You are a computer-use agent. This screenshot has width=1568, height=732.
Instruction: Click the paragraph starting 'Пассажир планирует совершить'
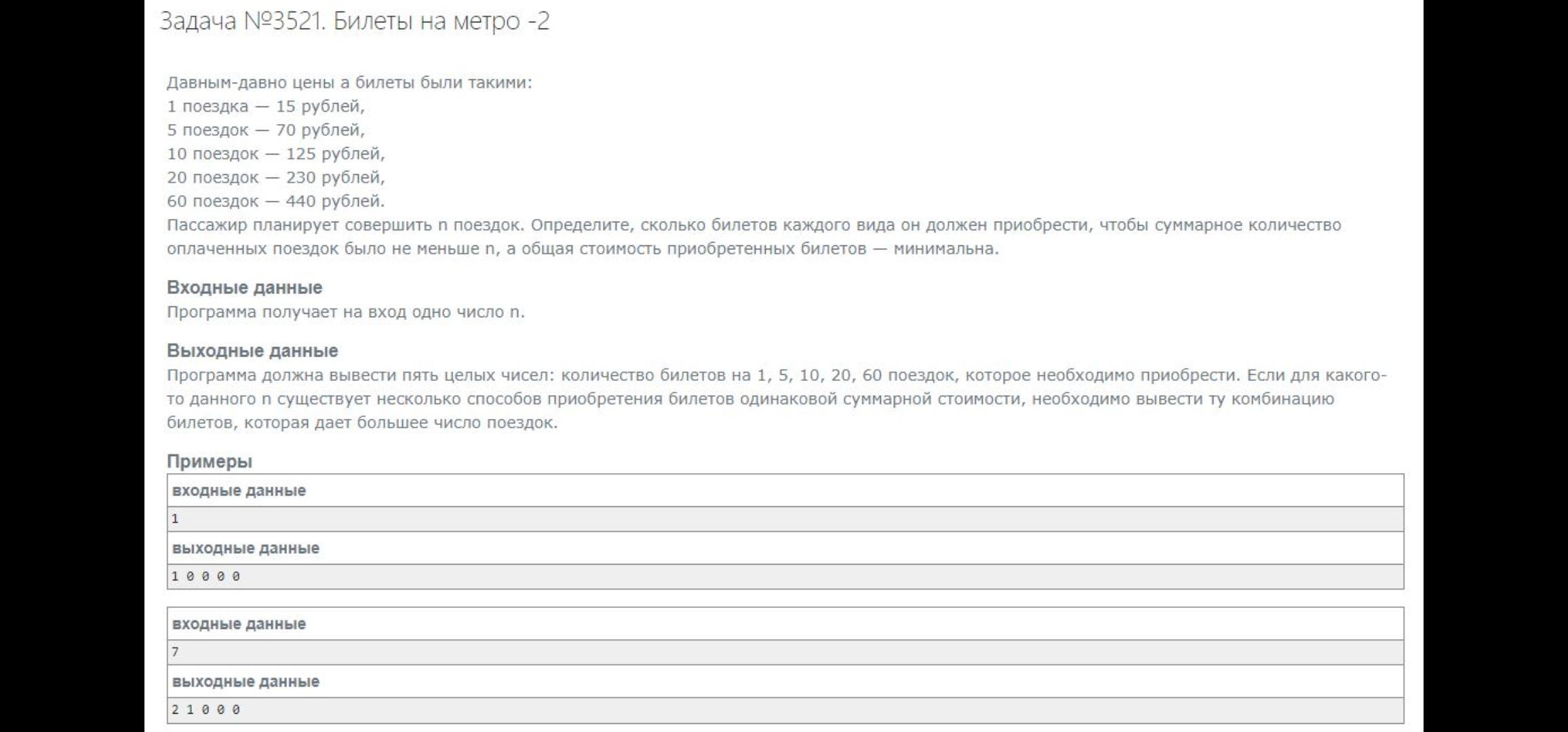click(x=754, y=237)
